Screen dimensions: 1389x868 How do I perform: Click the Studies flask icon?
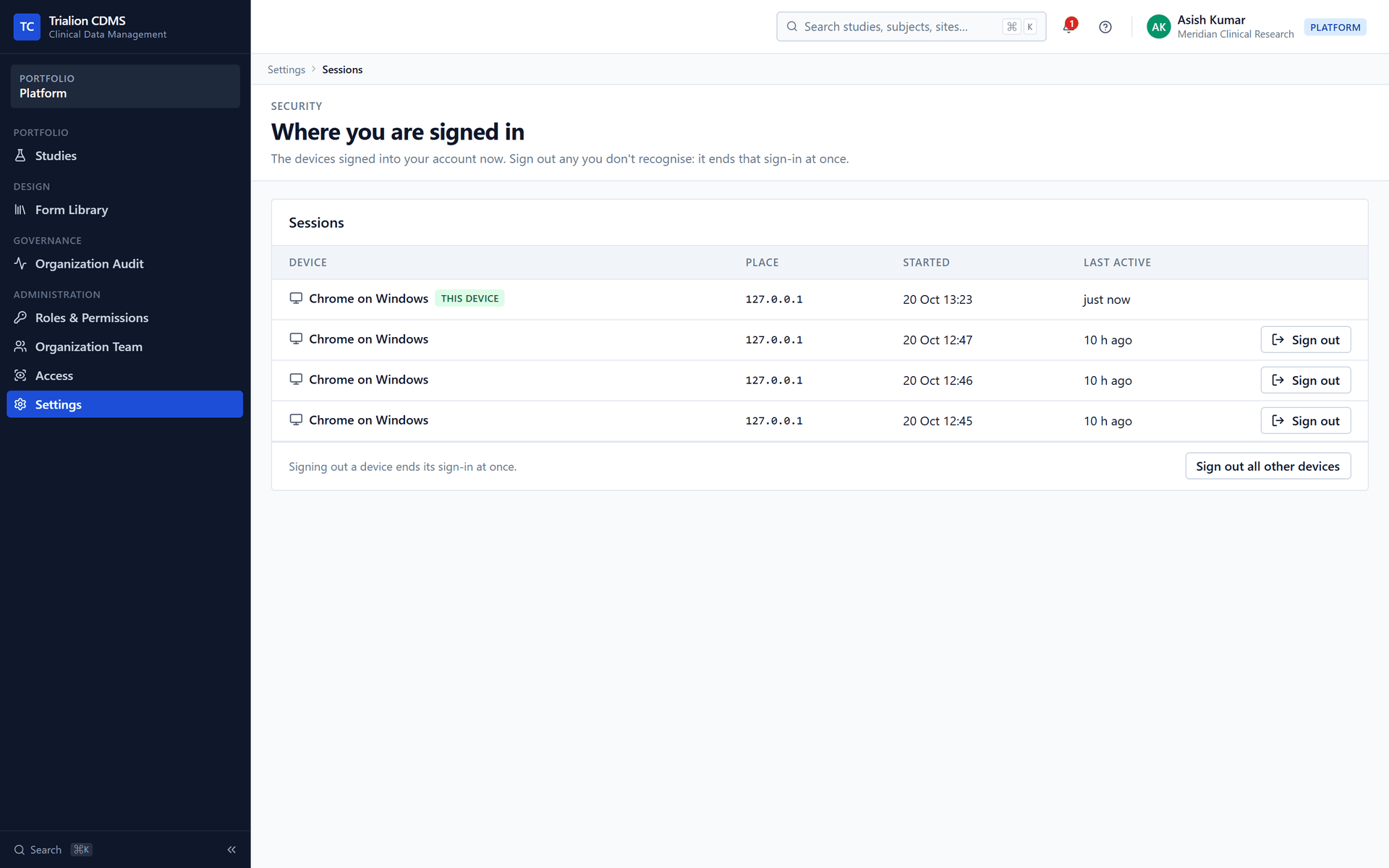[x=20, y=156]
